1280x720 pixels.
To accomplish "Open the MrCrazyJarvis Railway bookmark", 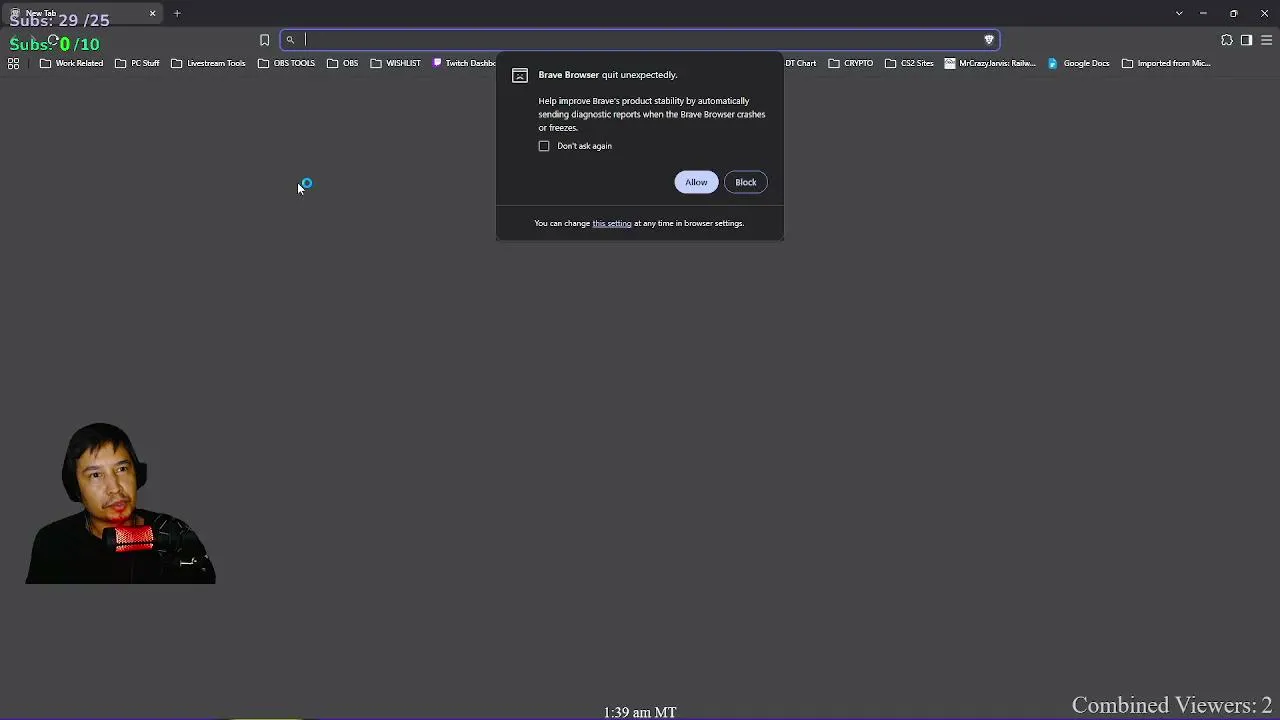I will click(x=990, y=63).
